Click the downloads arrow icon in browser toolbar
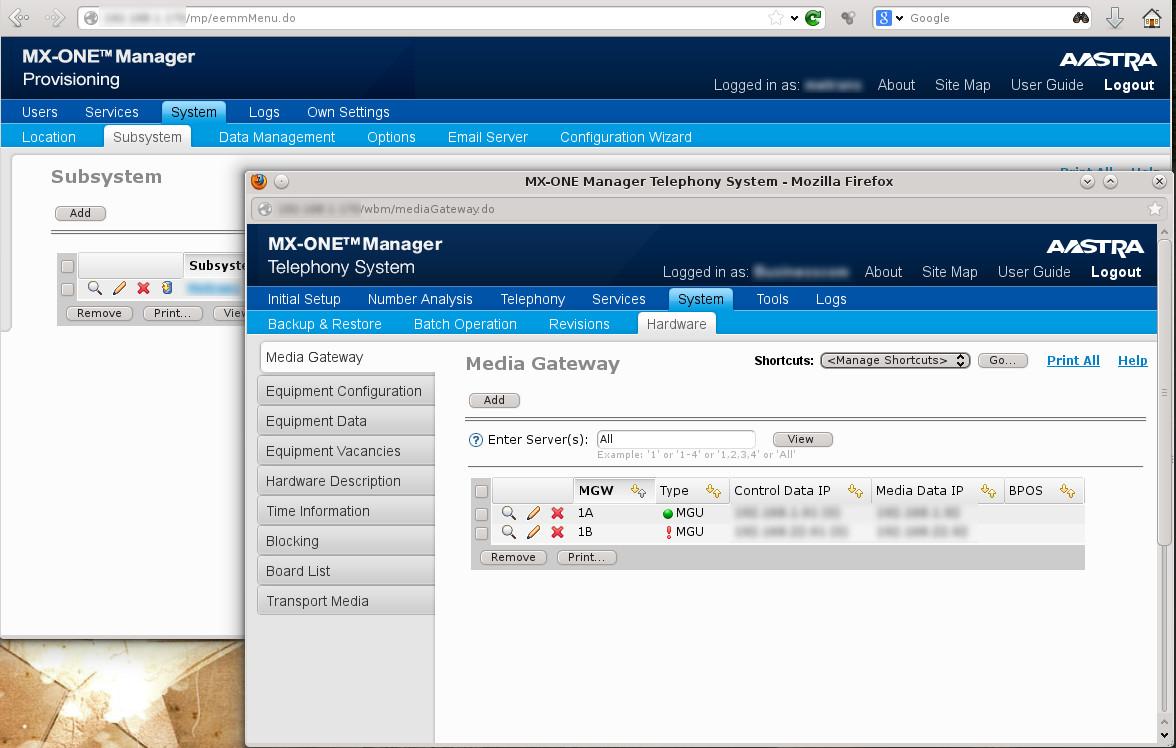This screenshot has height=748, width=1176. (1115, 17)
